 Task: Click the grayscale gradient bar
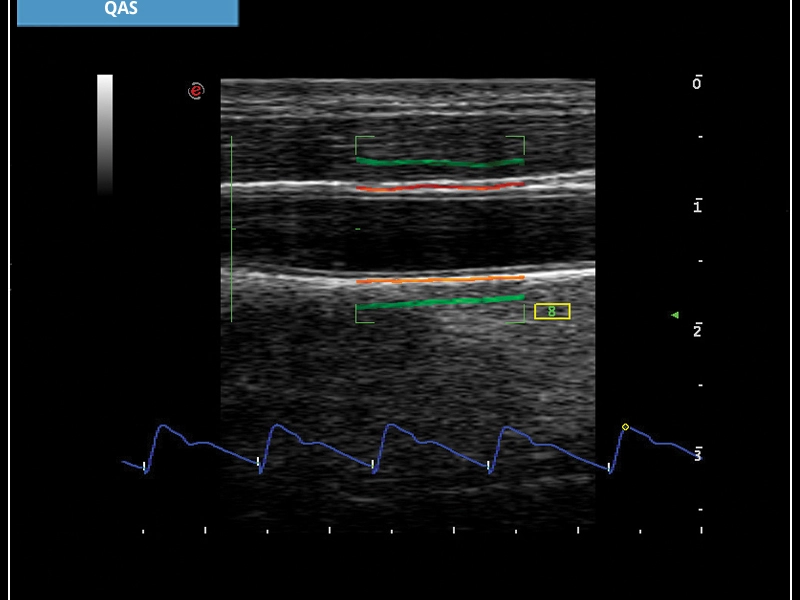[105, 132]
